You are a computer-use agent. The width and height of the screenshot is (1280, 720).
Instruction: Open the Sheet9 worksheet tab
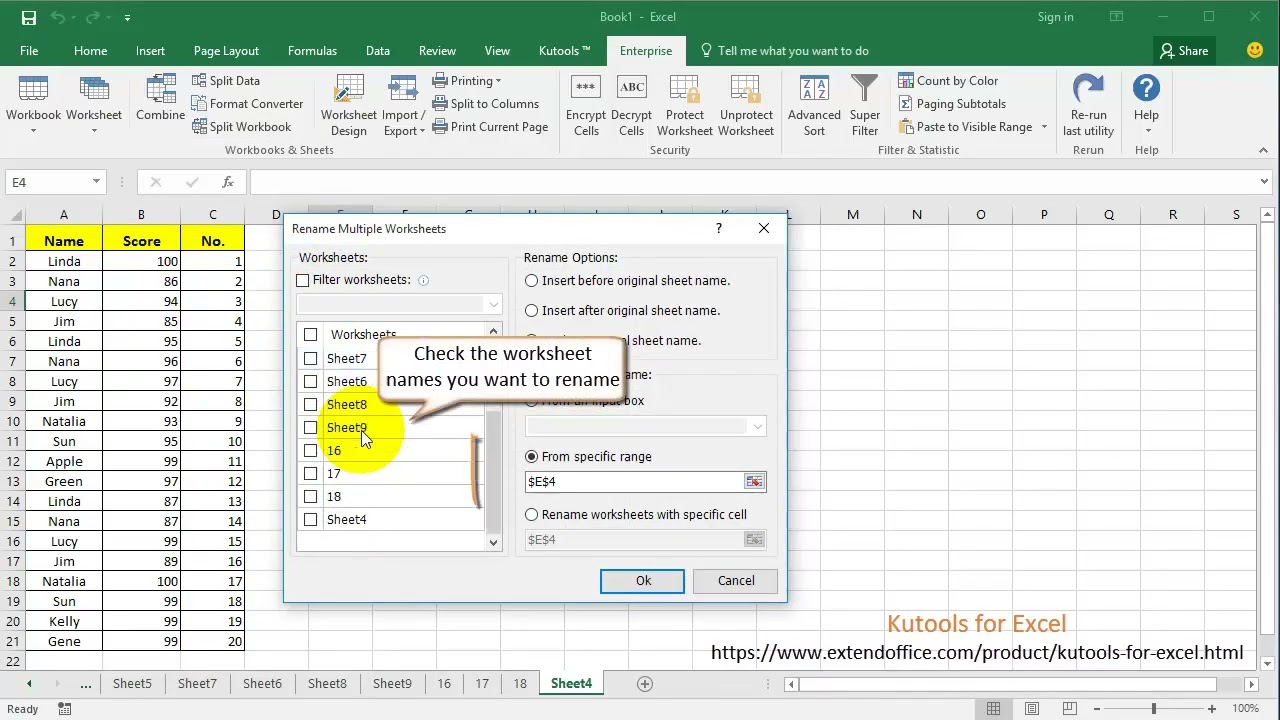(392, 684)
